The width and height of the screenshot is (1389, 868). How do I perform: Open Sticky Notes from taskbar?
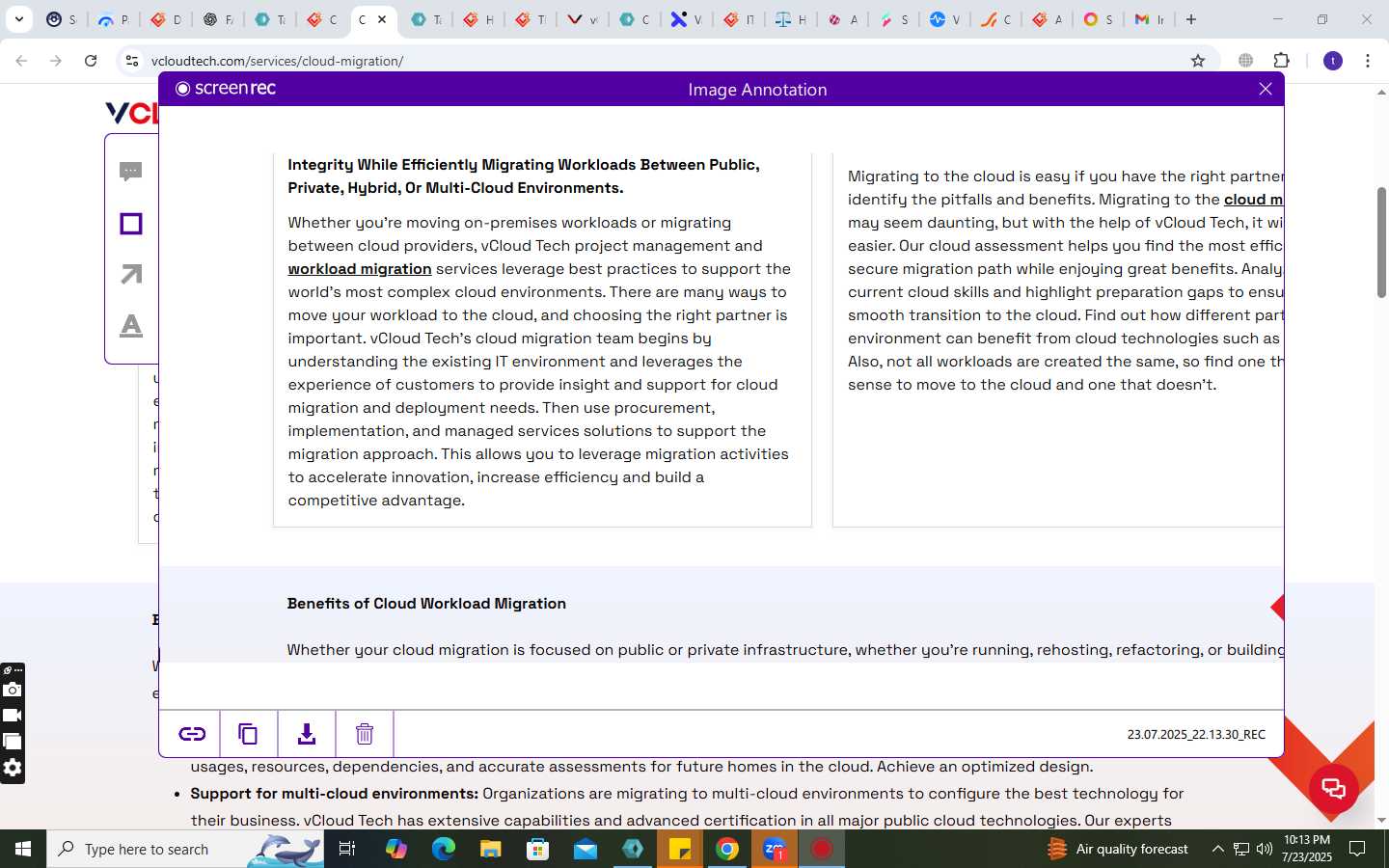click(x=680, y=849)
